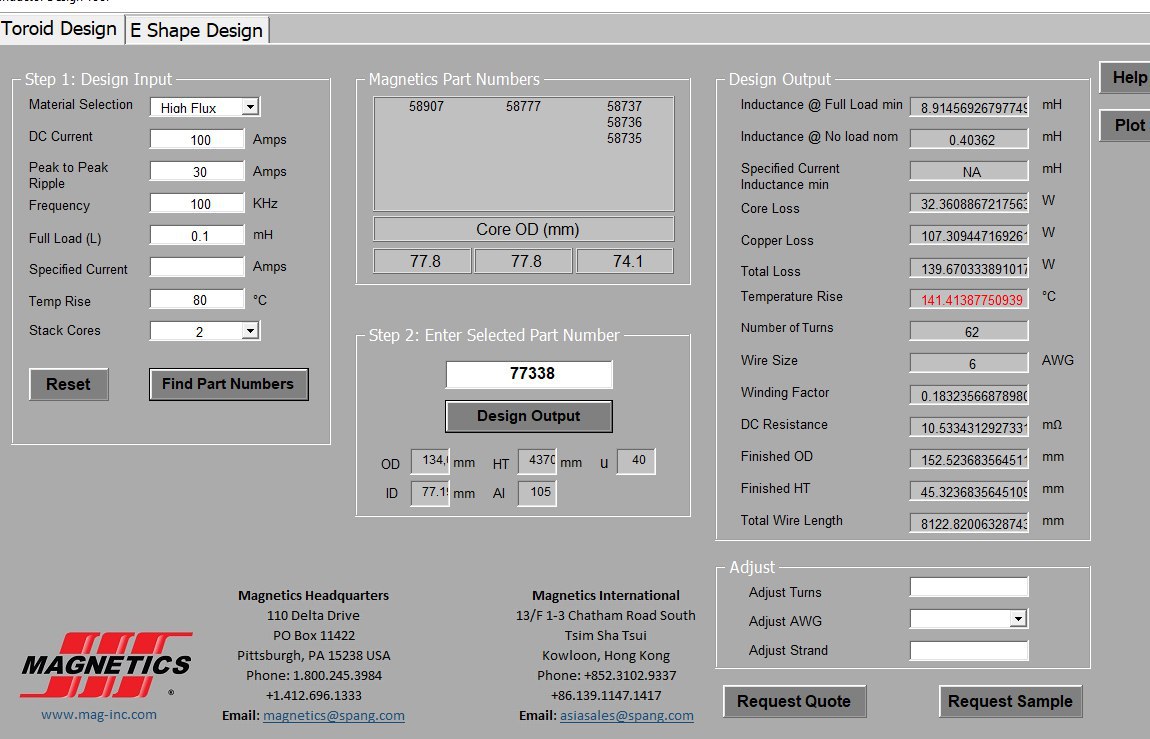Click the Total Loss output value
The width and height of the screenshot is (1150, 739).
pos(969,268)
